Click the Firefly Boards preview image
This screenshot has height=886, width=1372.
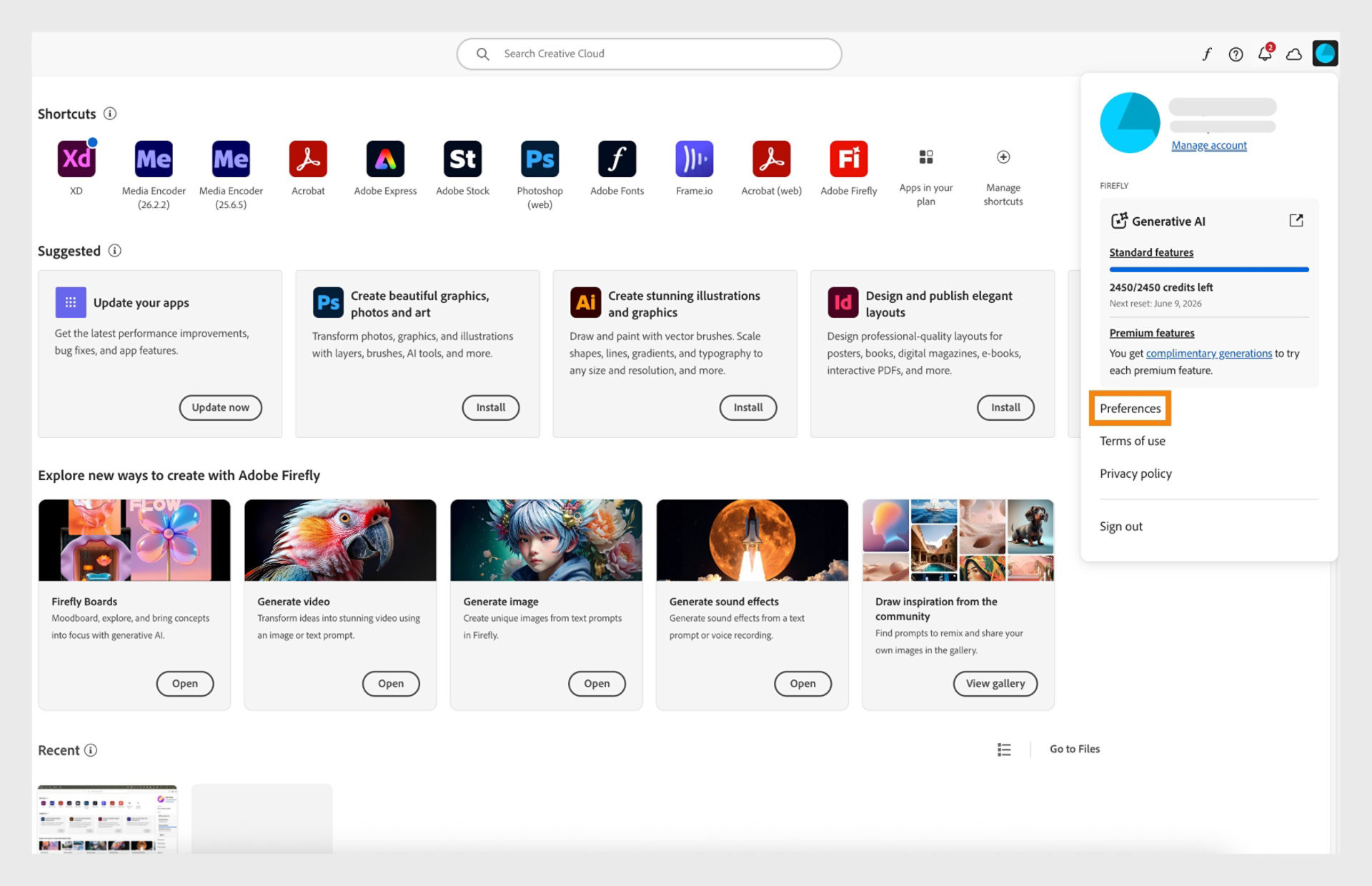[134, 540]
